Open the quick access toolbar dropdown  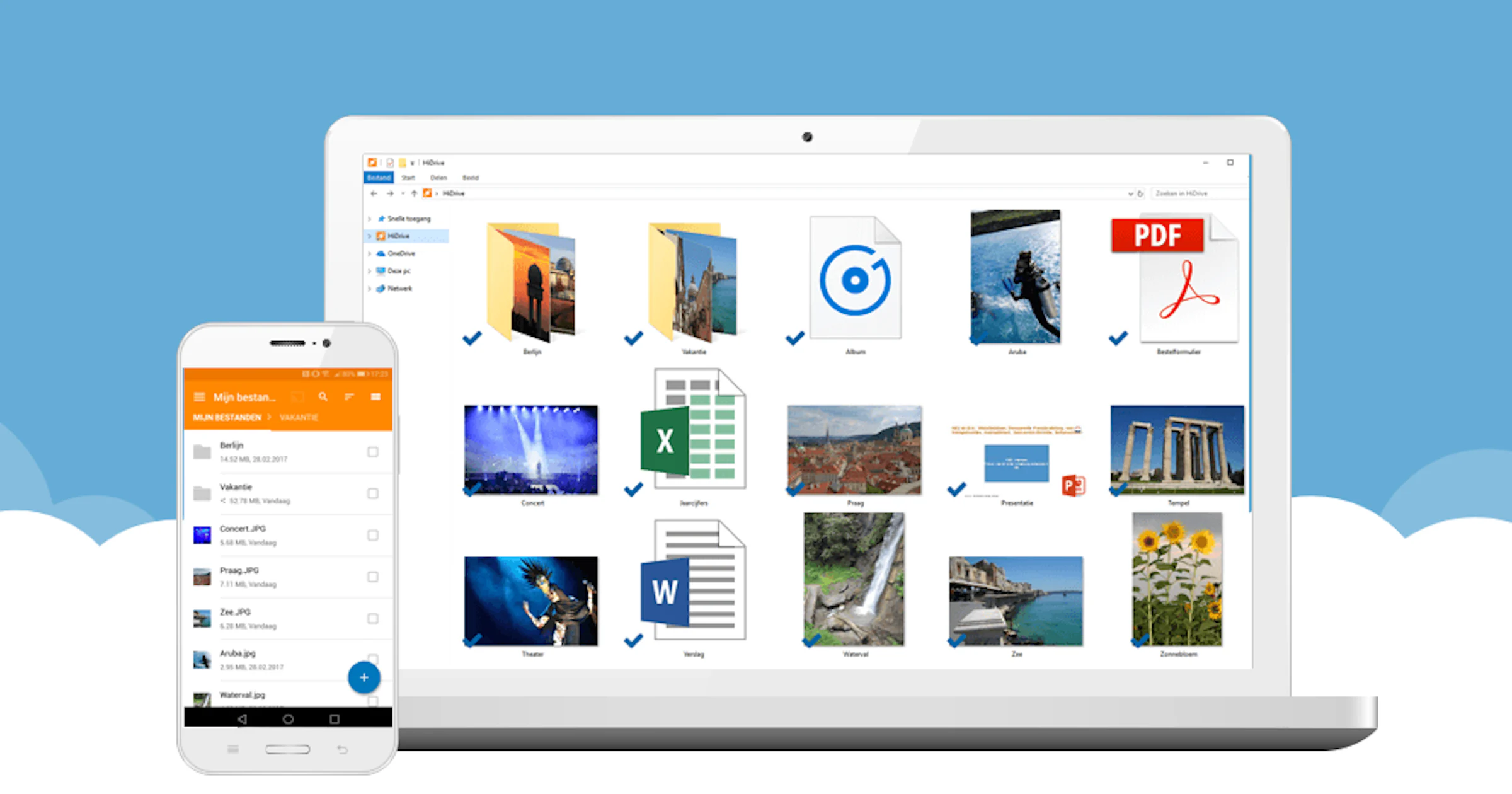413,163
